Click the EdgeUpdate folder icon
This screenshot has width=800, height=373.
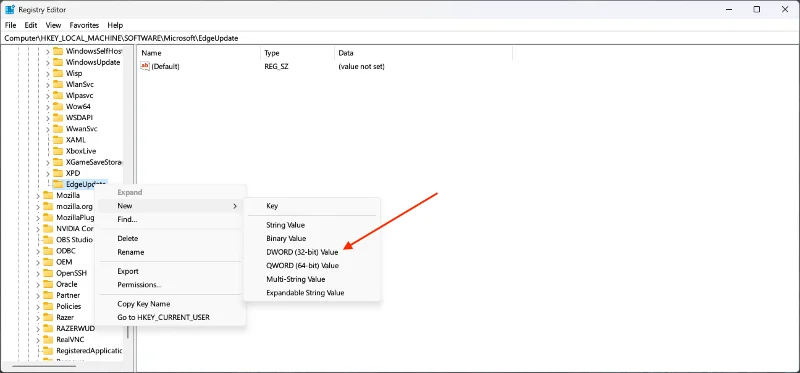[58, 184]
